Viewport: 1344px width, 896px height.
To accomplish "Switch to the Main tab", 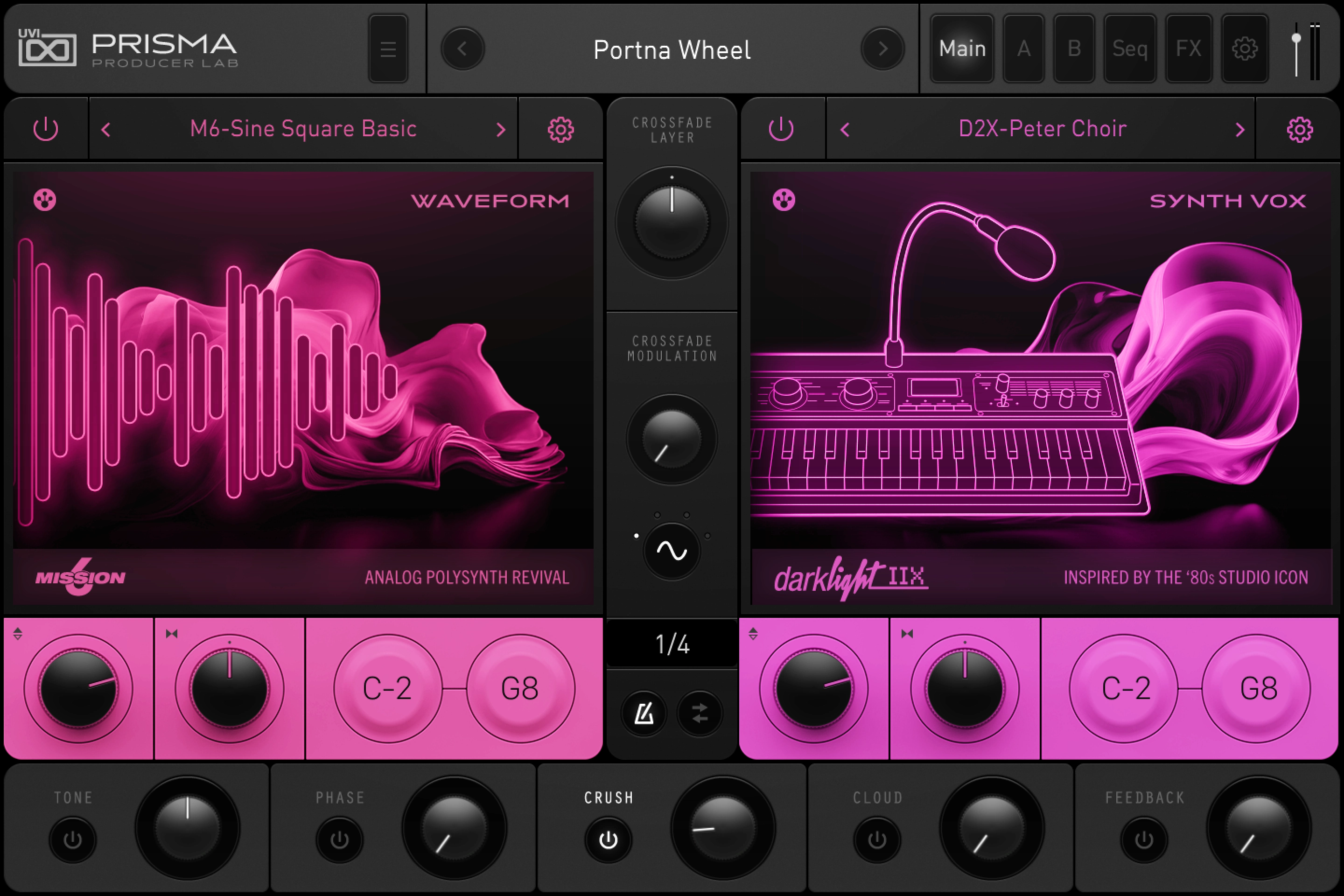I will [962, 49].
